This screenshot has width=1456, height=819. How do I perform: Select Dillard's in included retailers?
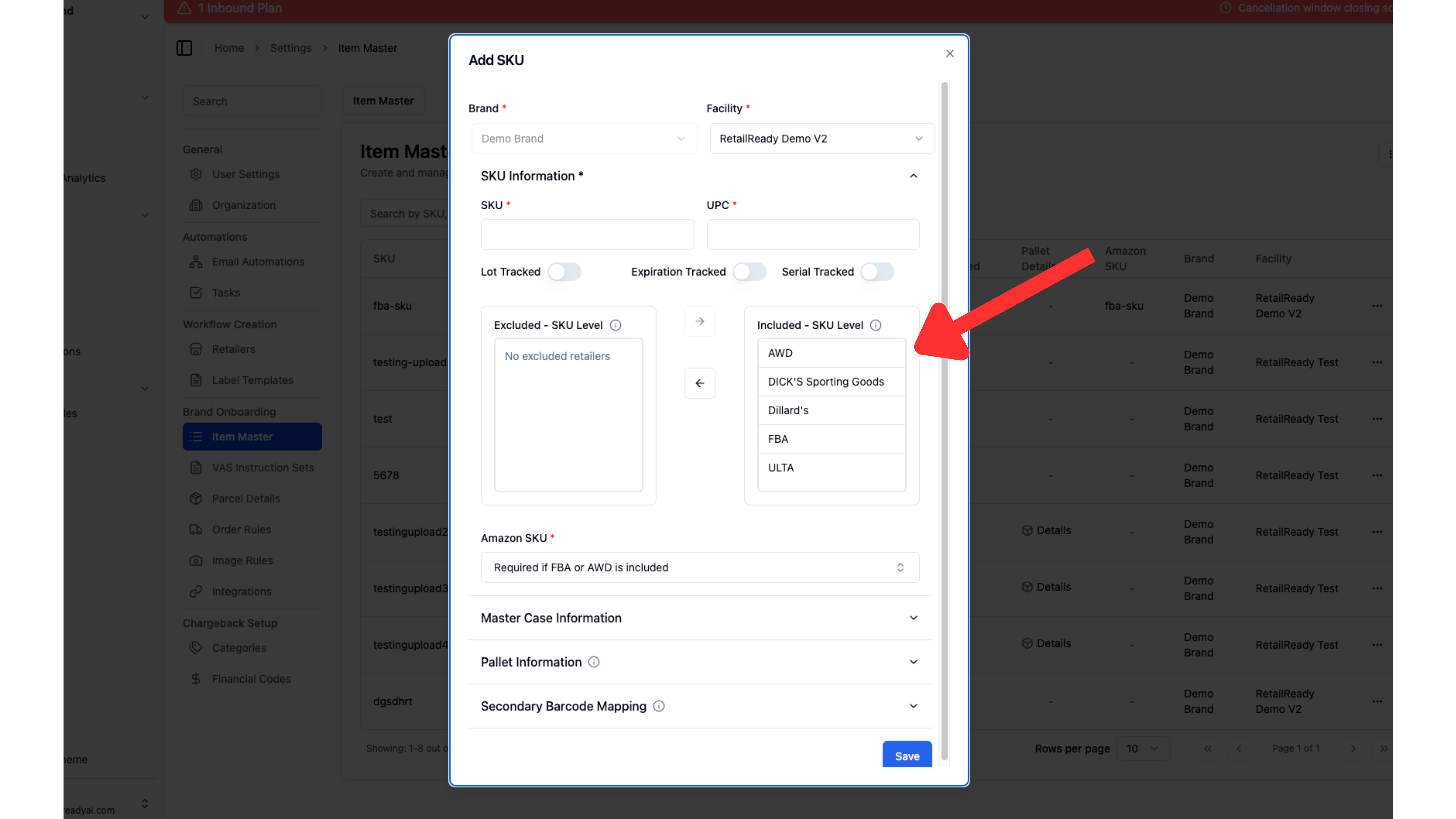pos(831,410)
